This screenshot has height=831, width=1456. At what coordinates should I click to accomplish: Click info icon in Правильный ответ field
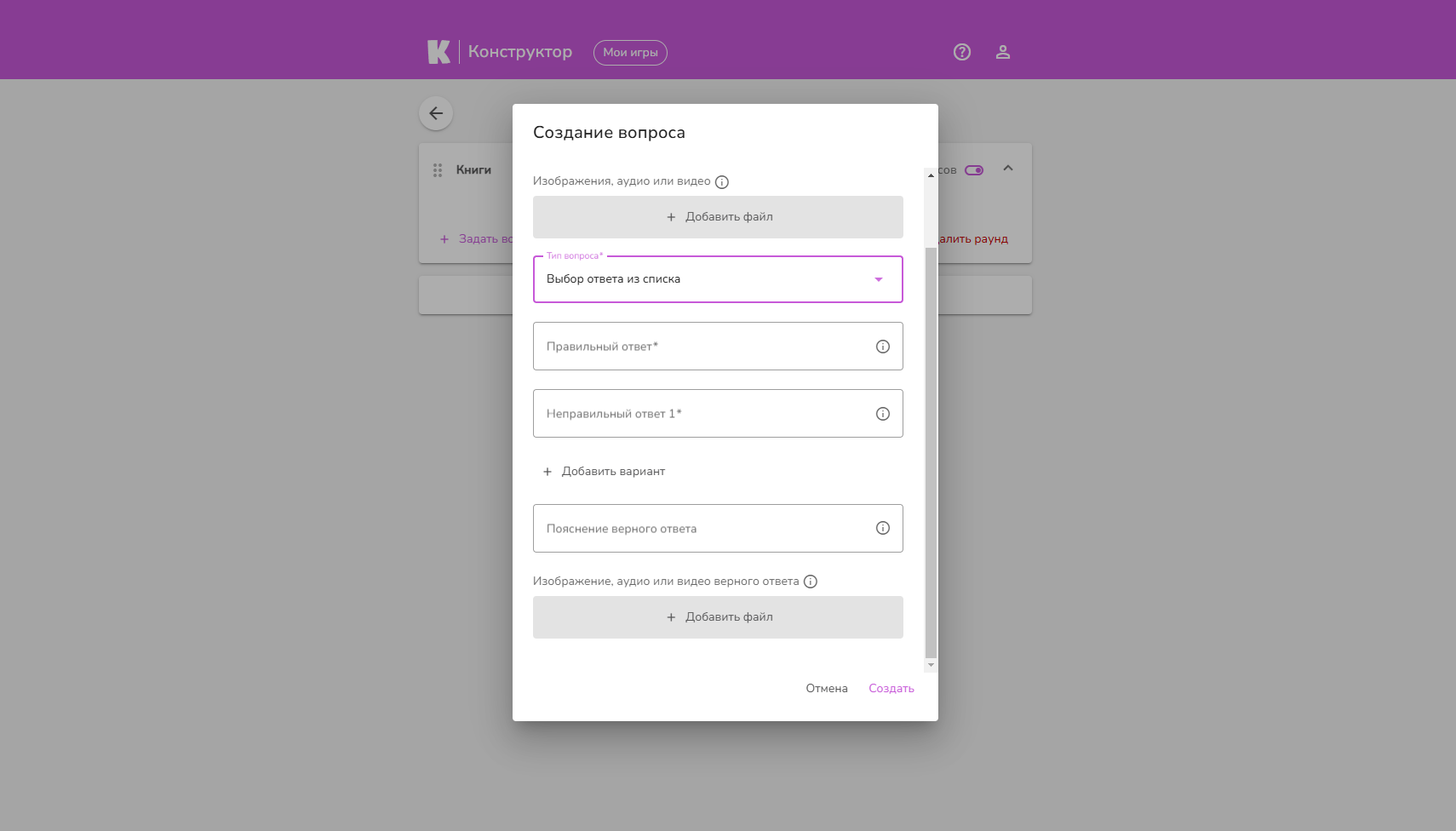pyautogui.click(x=883, y=347)
